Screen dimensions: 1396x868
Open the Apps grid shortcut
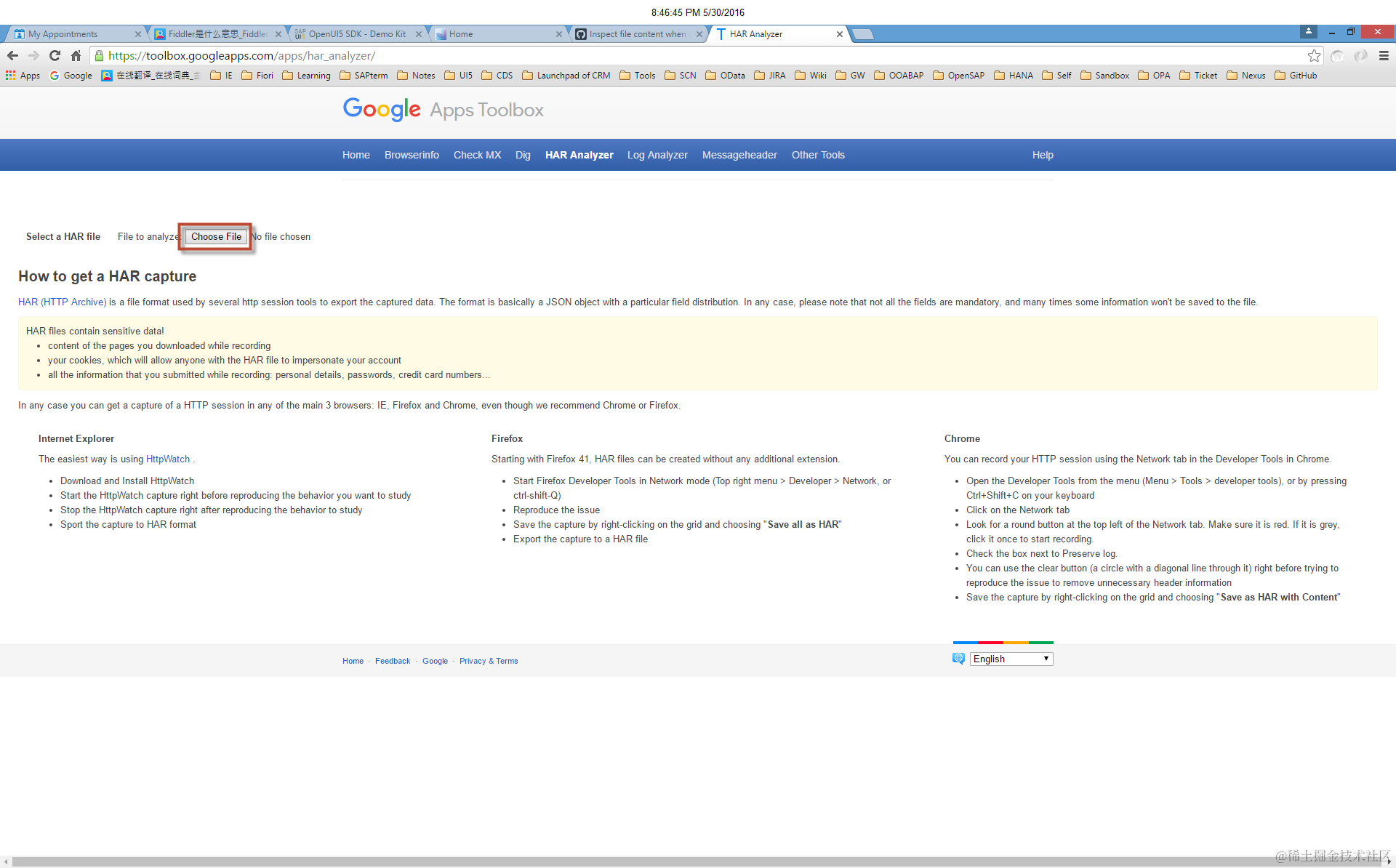pyautogui.click(x=23, y=76)
